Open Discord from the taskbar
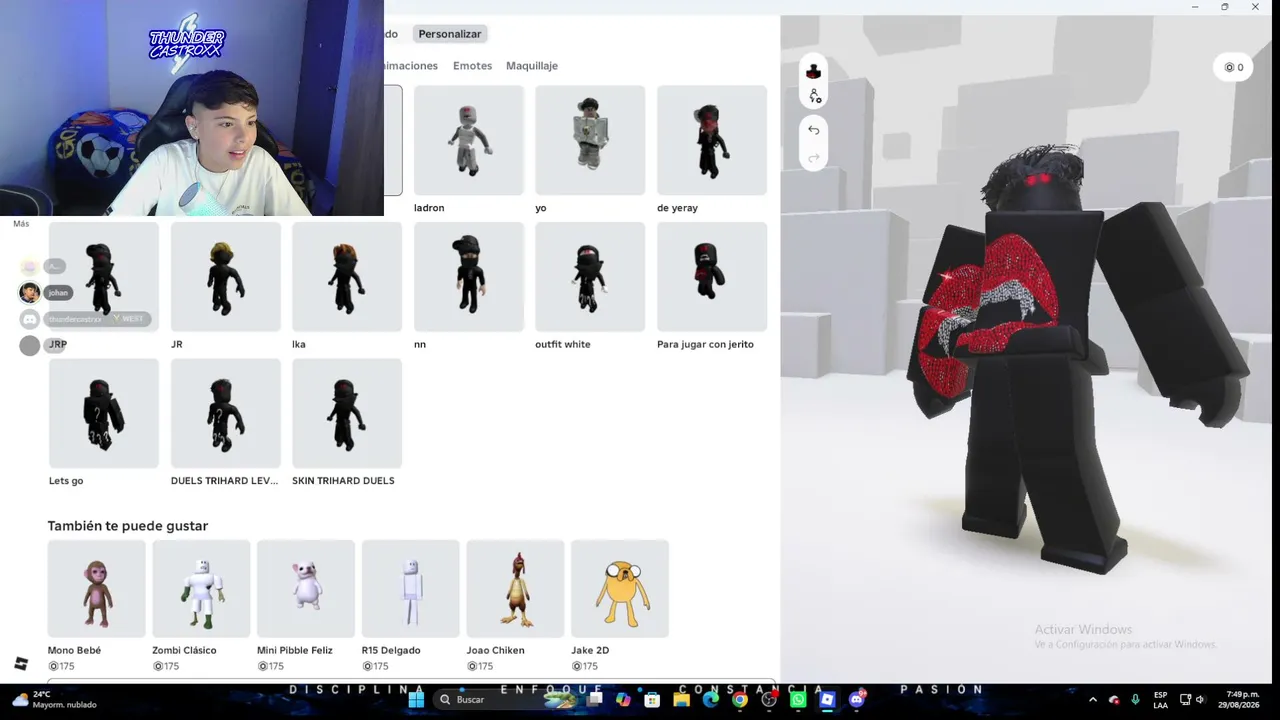The width and height of the screenshot is (1280, 720). click(x=857, y=700)
